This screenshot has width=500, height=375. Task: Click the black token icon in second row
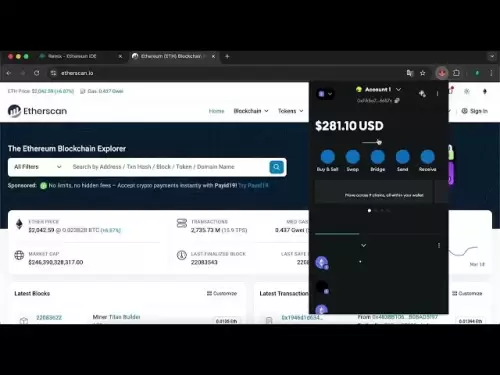pyautogui.click(x=322, y=287)
